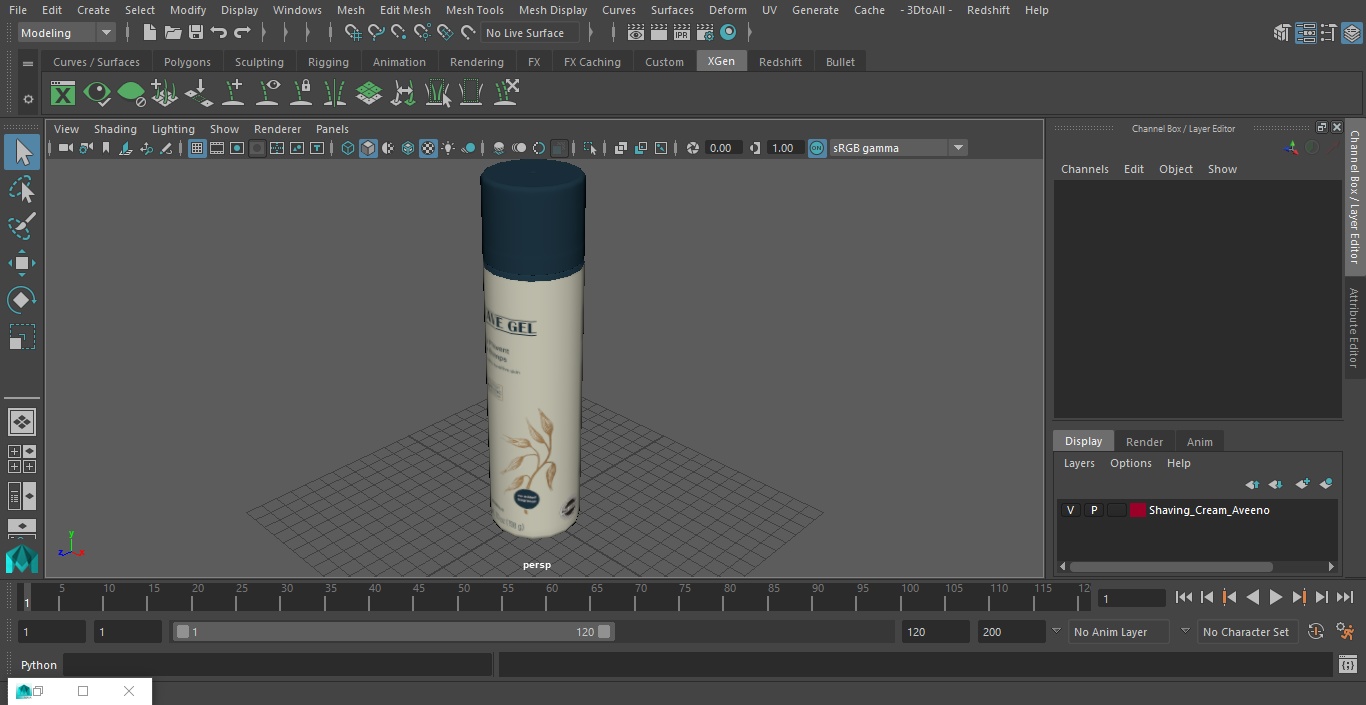Open the viewport Renderer menu
The height and width of the screenshot is (705, 1366).
277,129
